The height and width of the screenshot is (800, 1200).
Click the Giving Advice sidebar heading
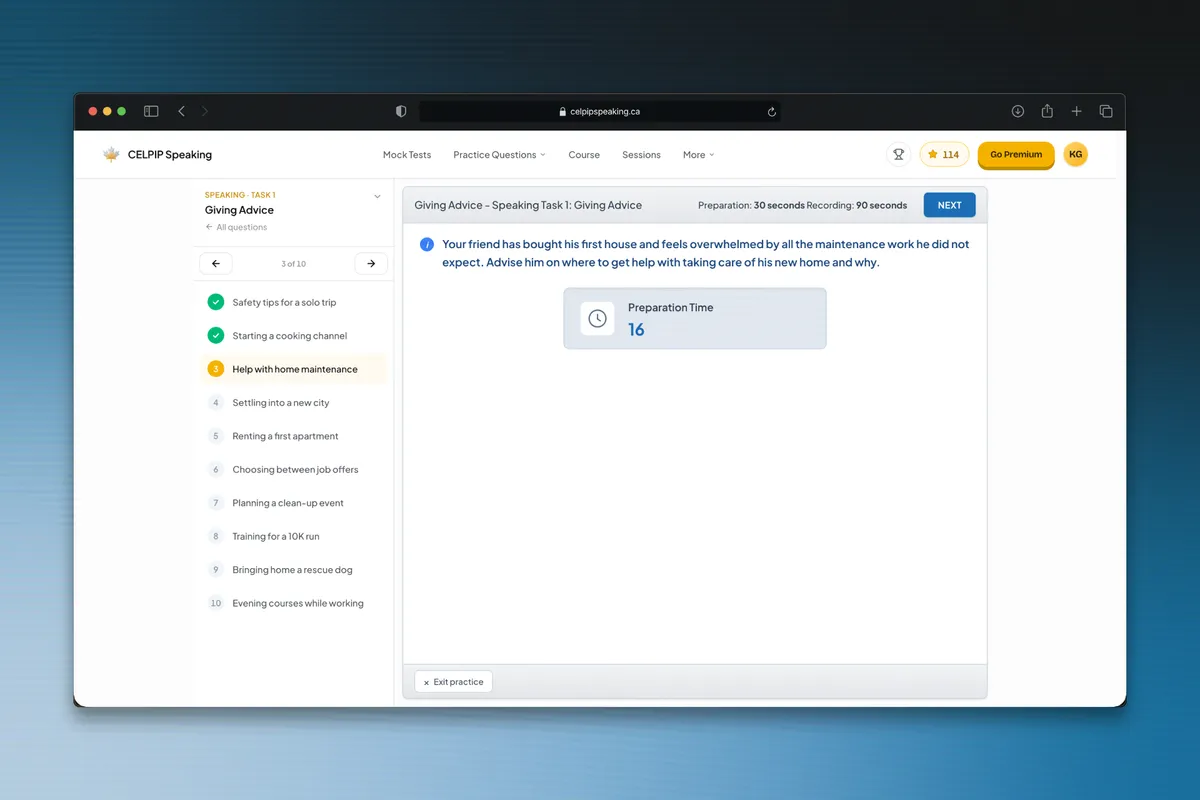239,210
